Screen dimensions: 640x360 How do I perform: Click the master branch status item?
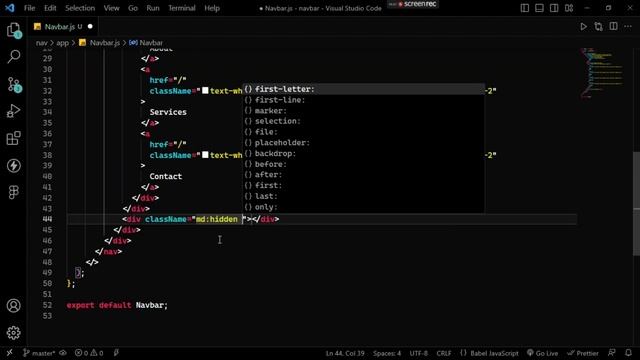[39, 353]
